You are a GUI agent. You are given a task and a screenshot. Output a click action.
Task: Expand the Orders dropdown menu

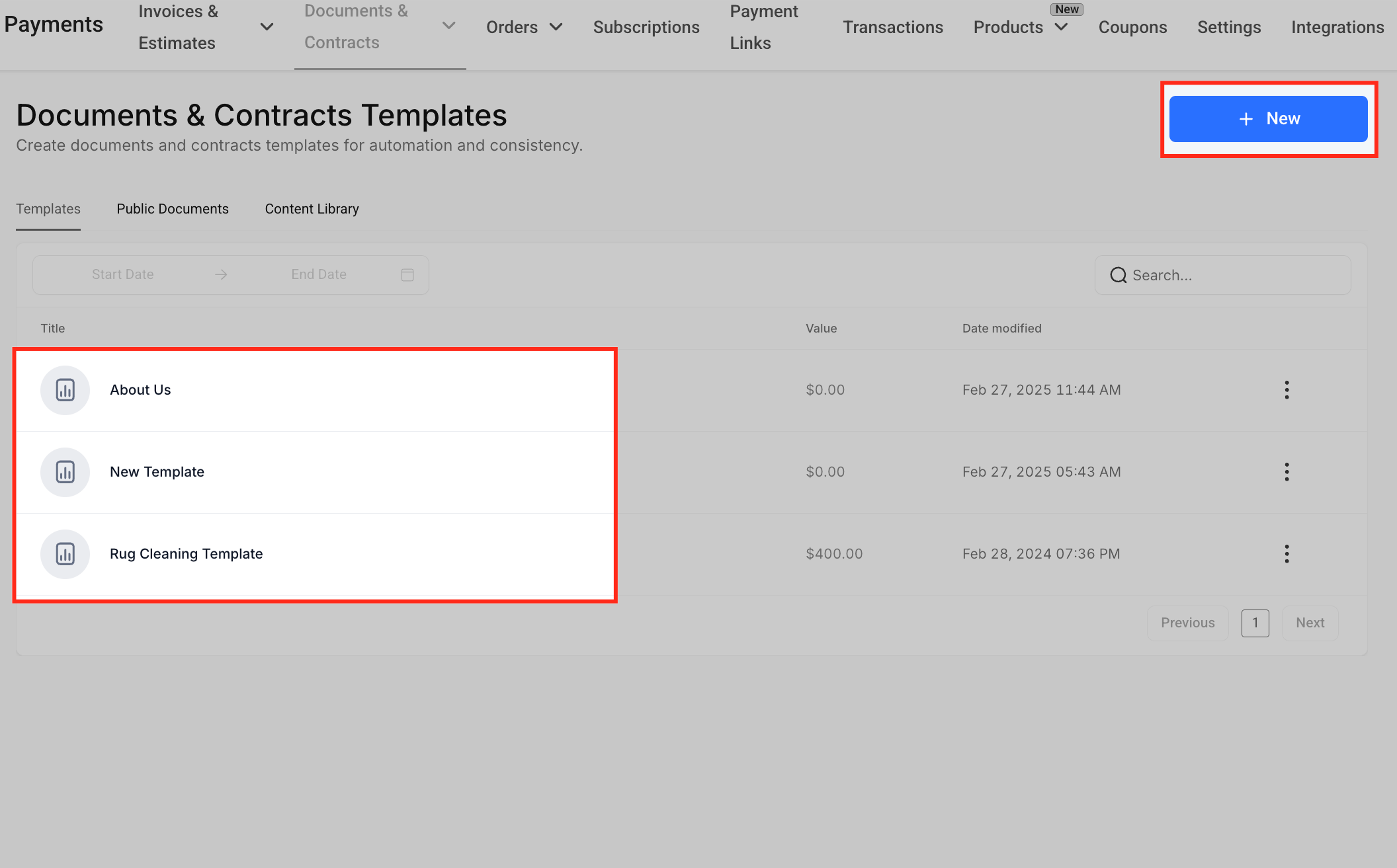556,27
